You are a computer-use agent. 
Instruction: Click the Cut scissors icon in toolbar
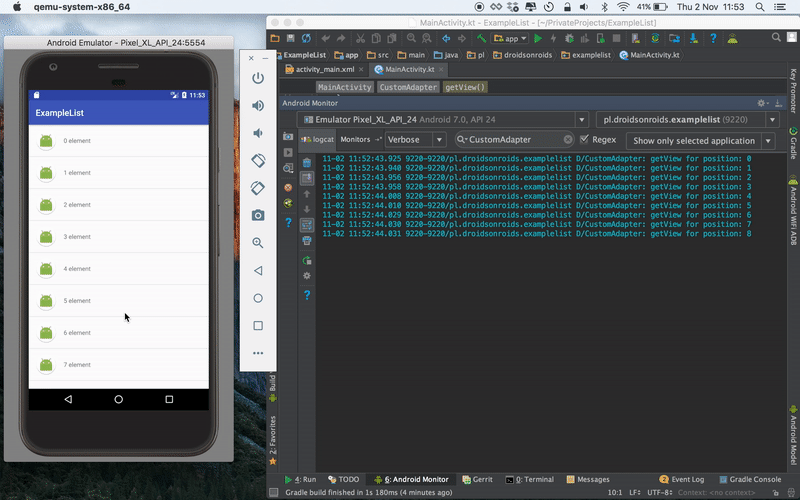(x=360, y=38)
